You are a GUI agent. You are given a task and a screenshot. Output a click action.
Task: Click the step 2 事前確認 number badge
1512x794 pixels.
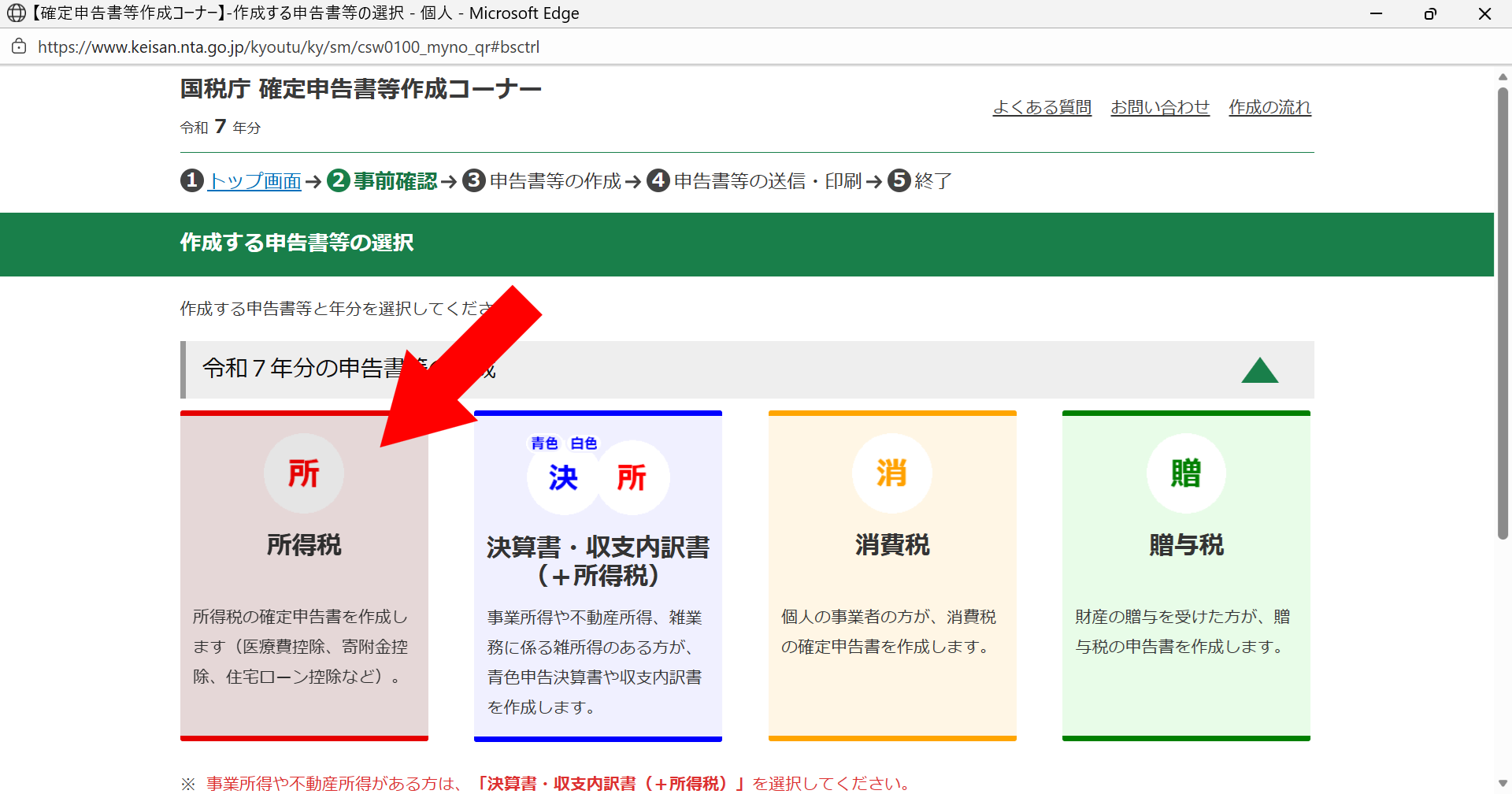pyautogui.click(x=339, y=180)
